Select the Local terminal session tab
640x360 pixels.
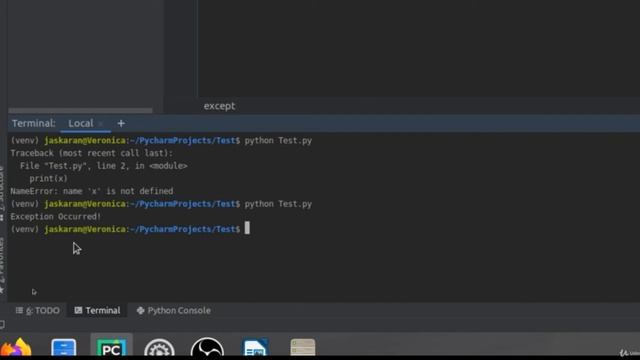pyautogui.click(x=81, y=123)
